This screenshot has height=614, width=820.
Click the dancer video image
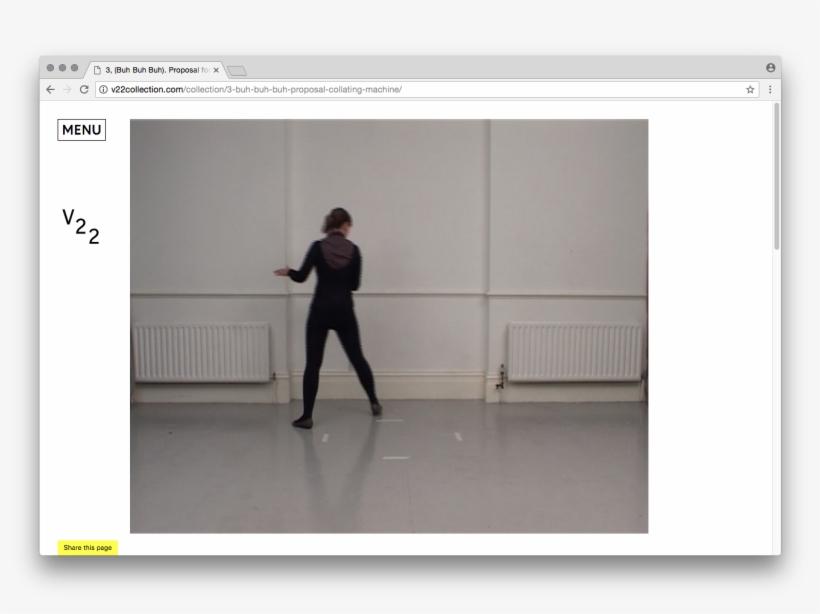click(388, 326)
